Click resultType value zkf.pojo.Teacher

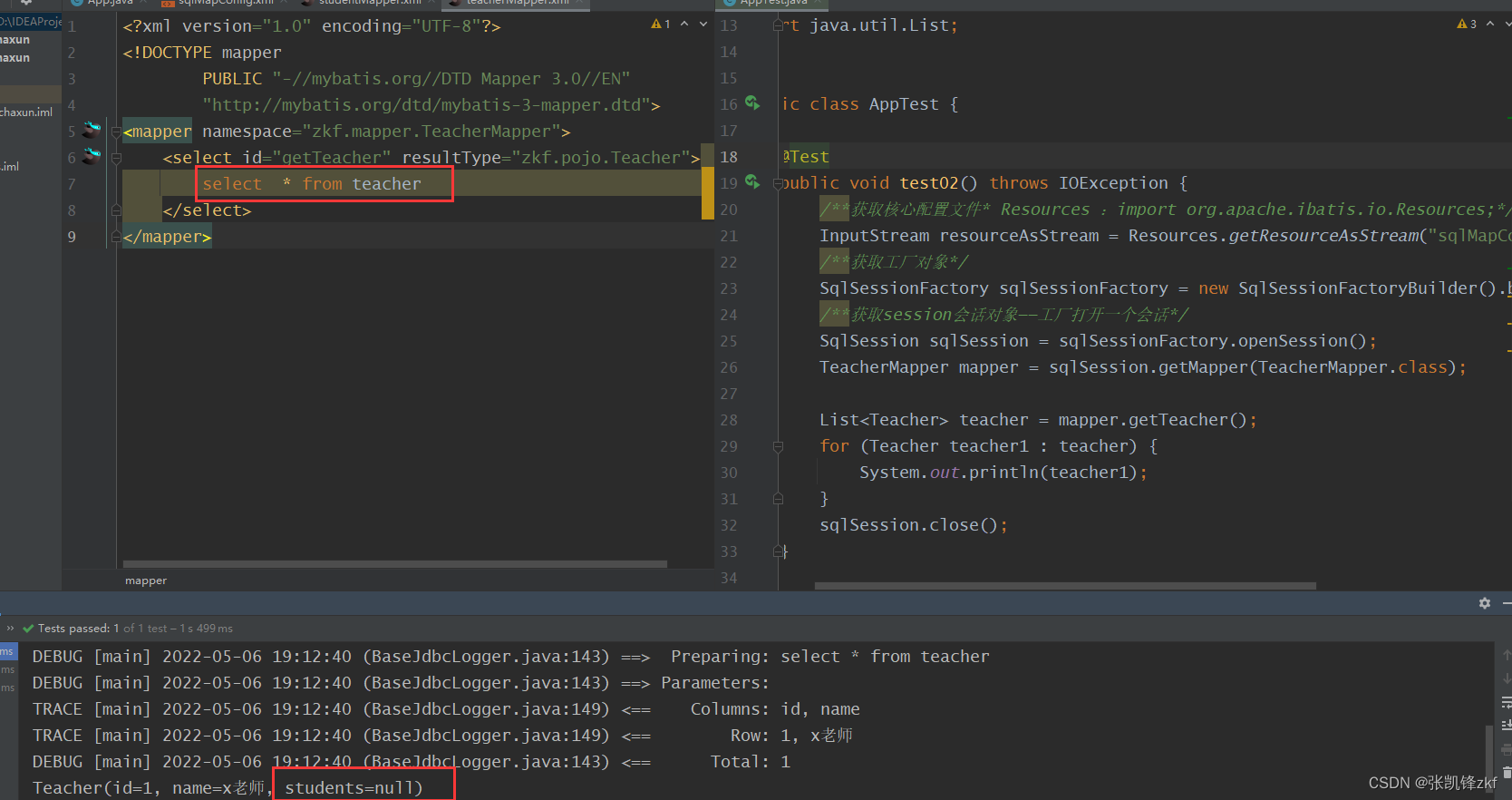(601, 158)
